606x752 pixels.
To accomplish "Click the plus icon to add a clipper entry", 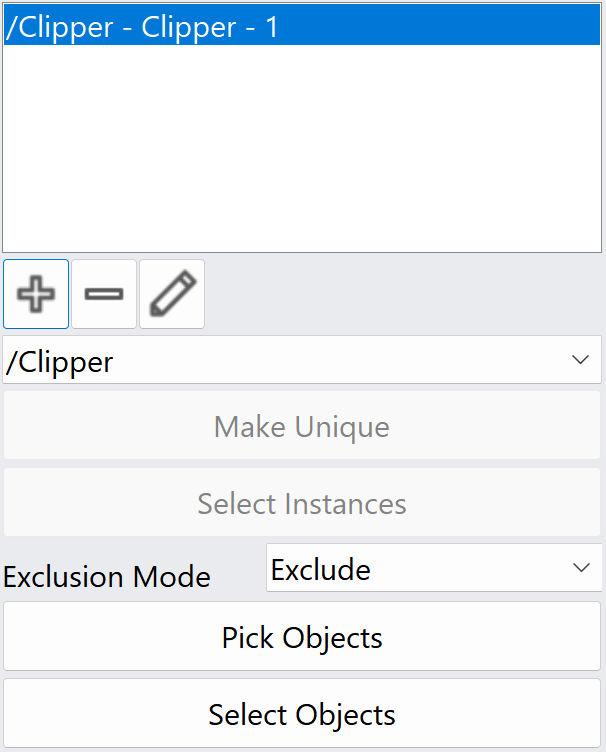I will (36, 294).
